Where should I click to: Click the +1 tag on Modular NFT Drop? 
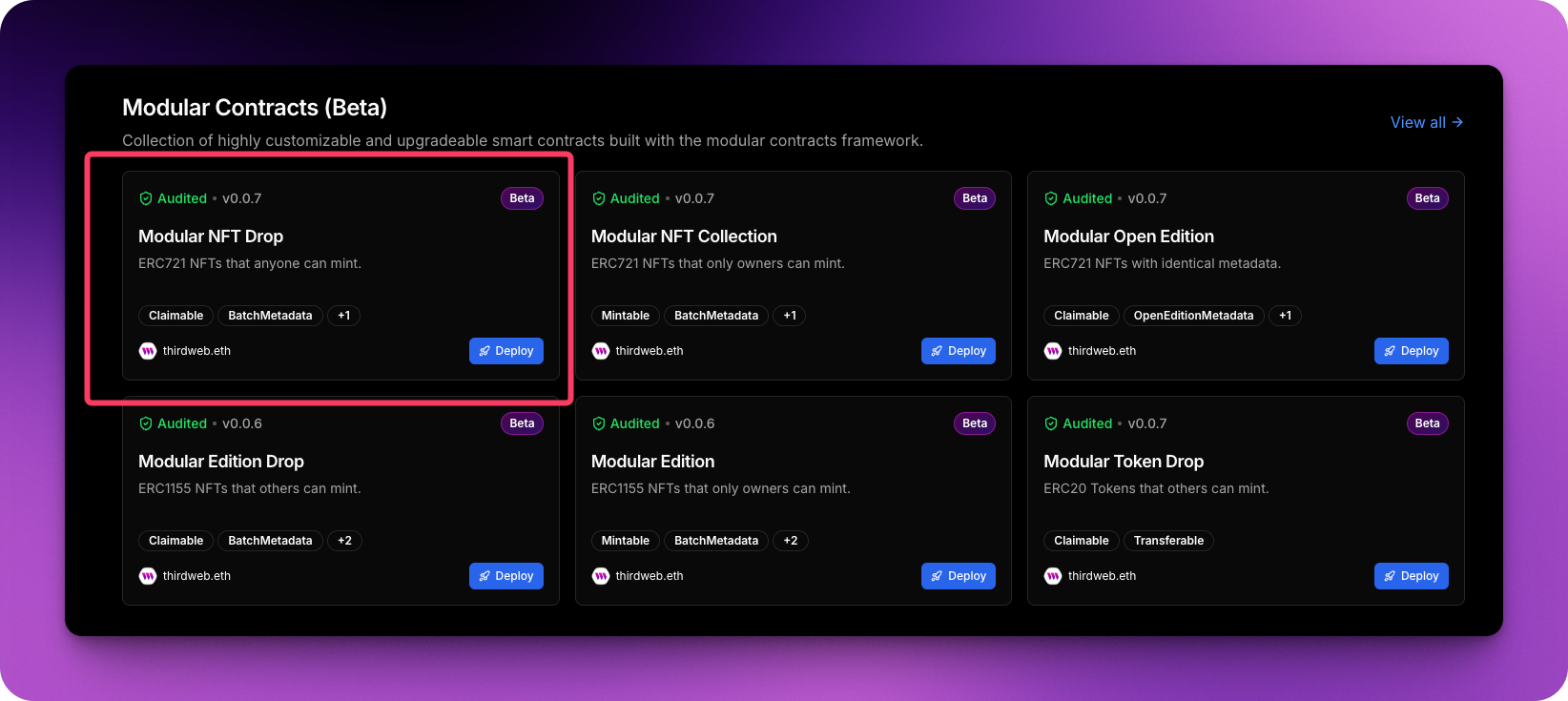tap(343, 316)
